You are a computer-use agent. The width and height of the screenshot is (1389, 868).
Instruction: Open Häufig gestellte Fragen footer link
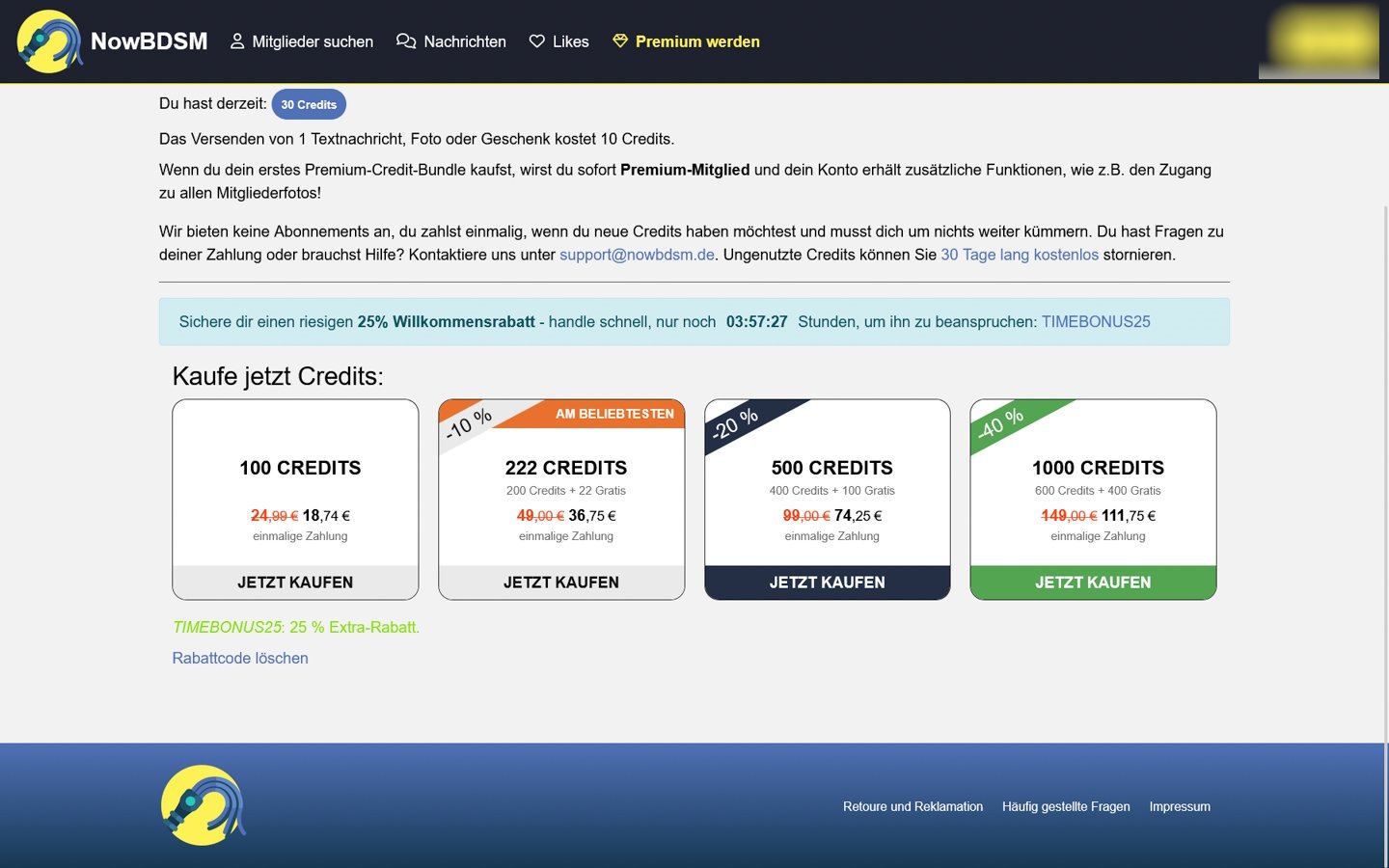click(1066, 806)
